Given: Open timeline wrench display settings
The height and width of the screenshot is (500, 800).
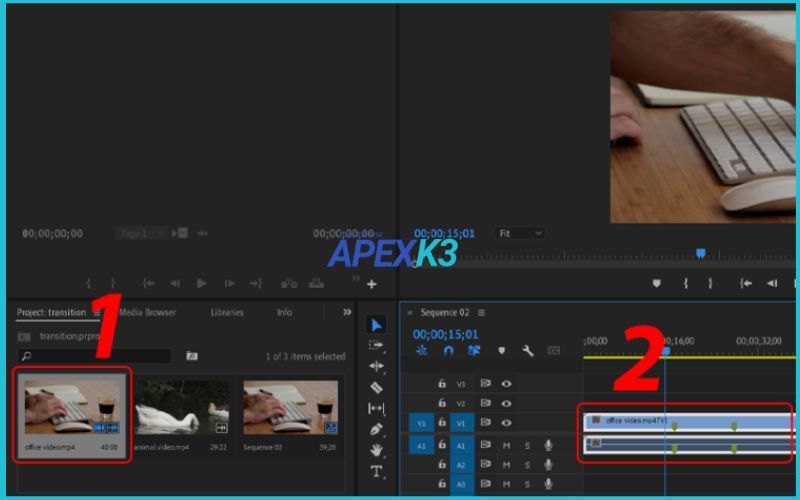Looking at the screenshot, I should (527, 351).
